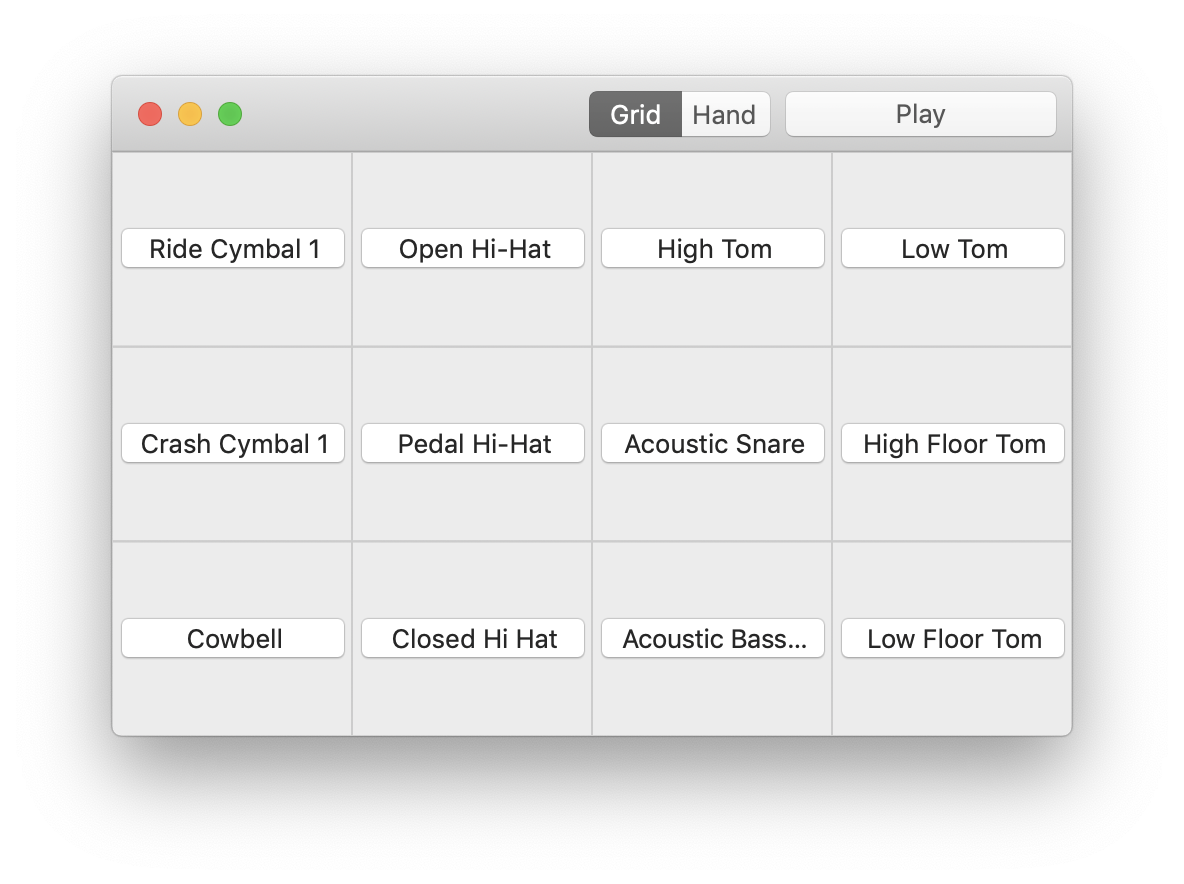Switch to the Hand view segment
1184x884 pixels.
click(724, 114)
